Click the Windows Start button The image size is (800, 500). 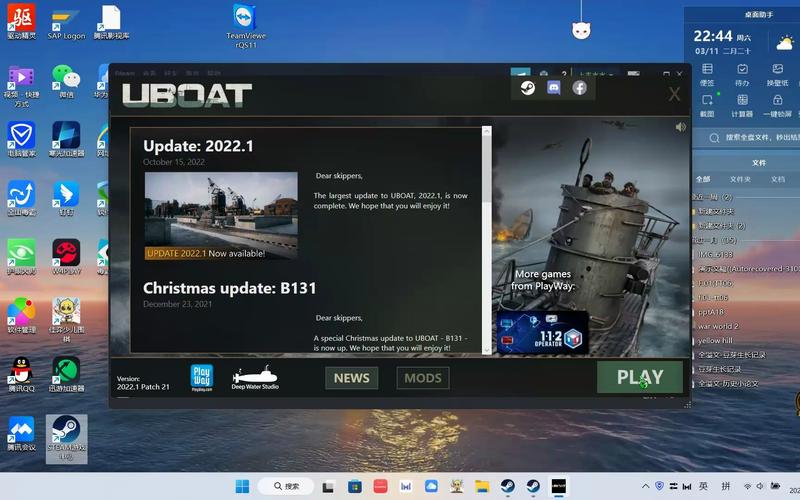(x=242, y=486)
